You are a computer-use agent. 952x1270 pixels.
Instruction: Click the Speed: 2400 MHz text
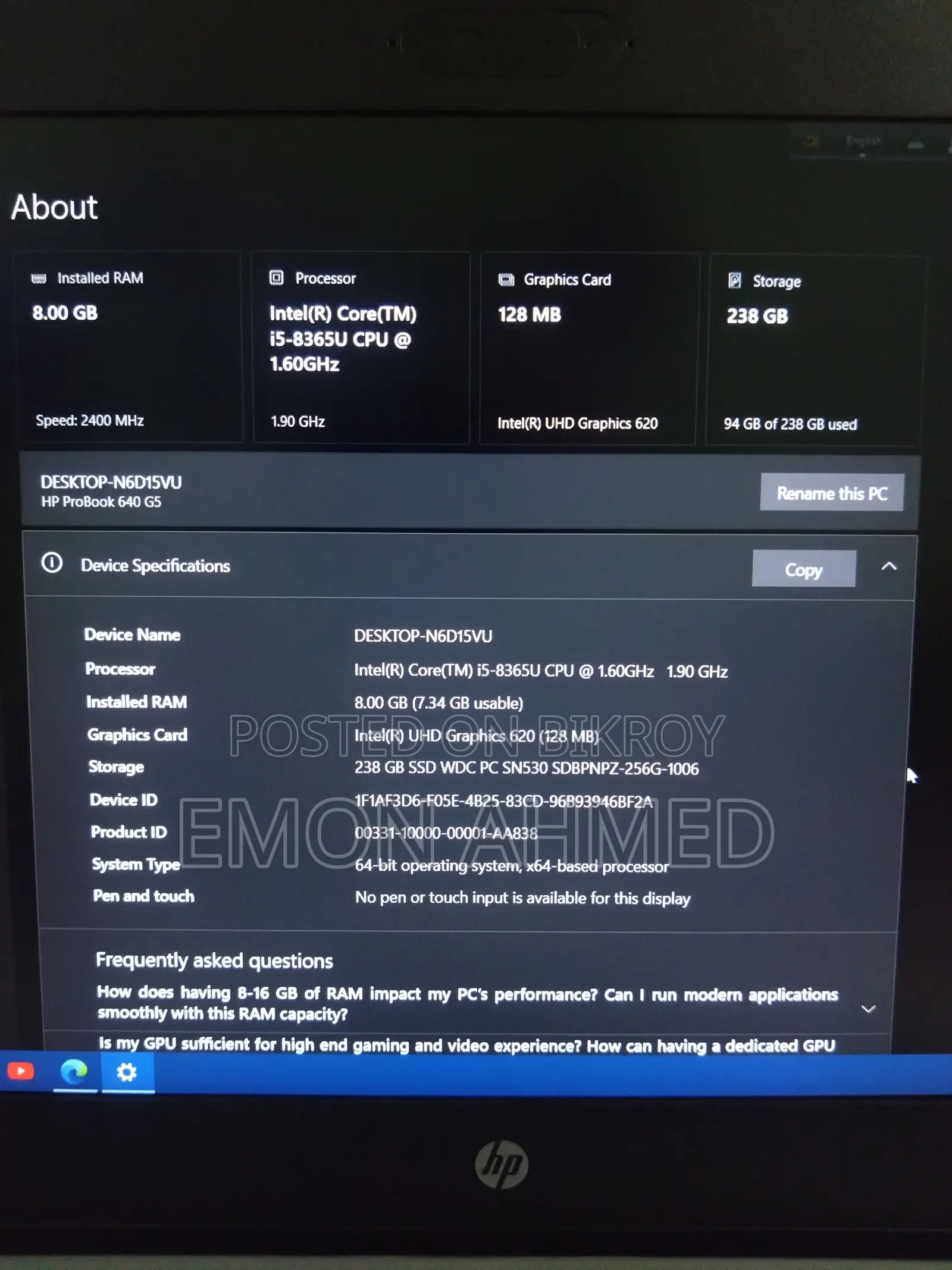(x=90, y=421)
